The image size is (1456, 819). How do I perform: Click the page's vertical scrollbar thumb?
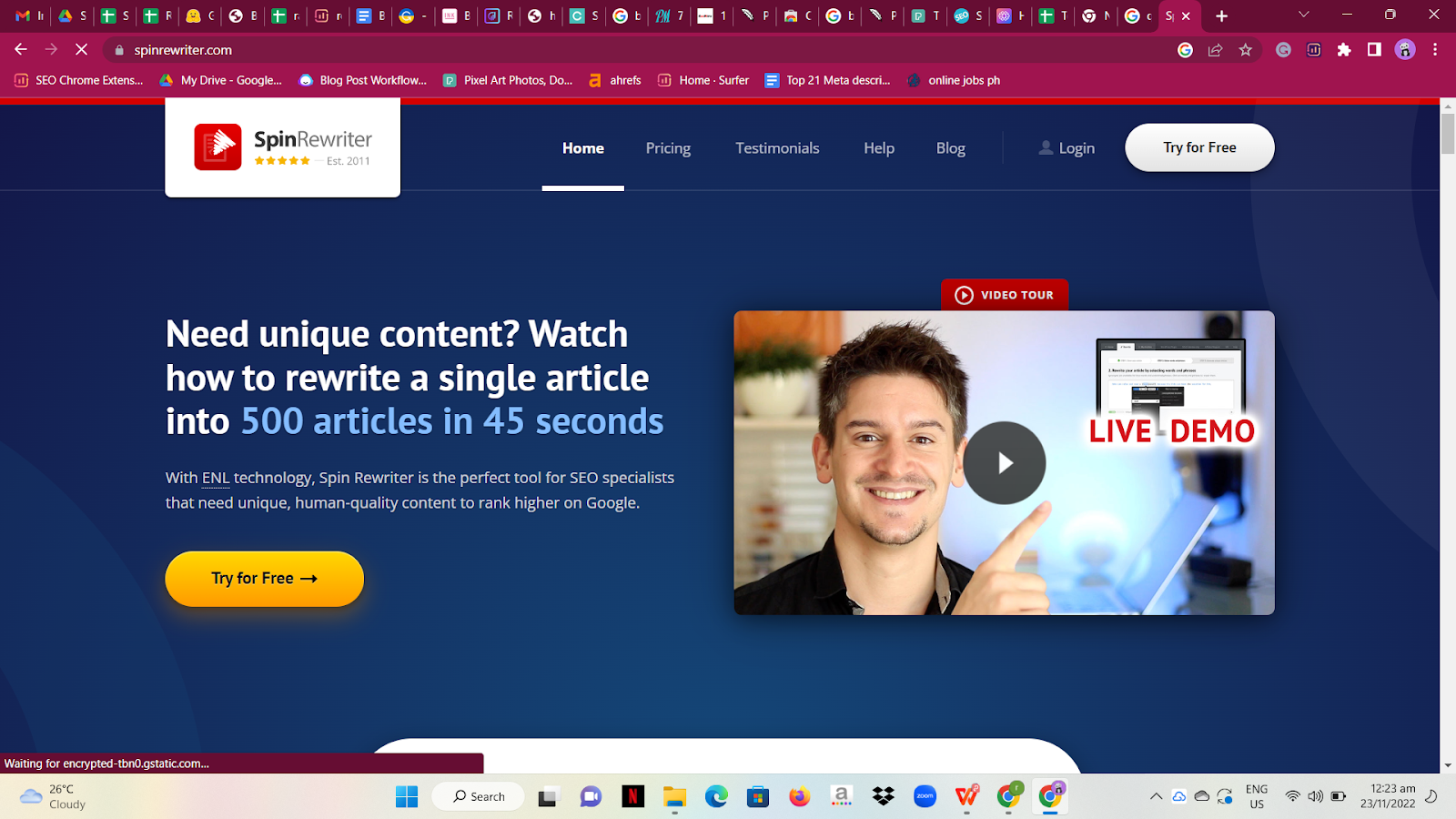(1448, 135)
